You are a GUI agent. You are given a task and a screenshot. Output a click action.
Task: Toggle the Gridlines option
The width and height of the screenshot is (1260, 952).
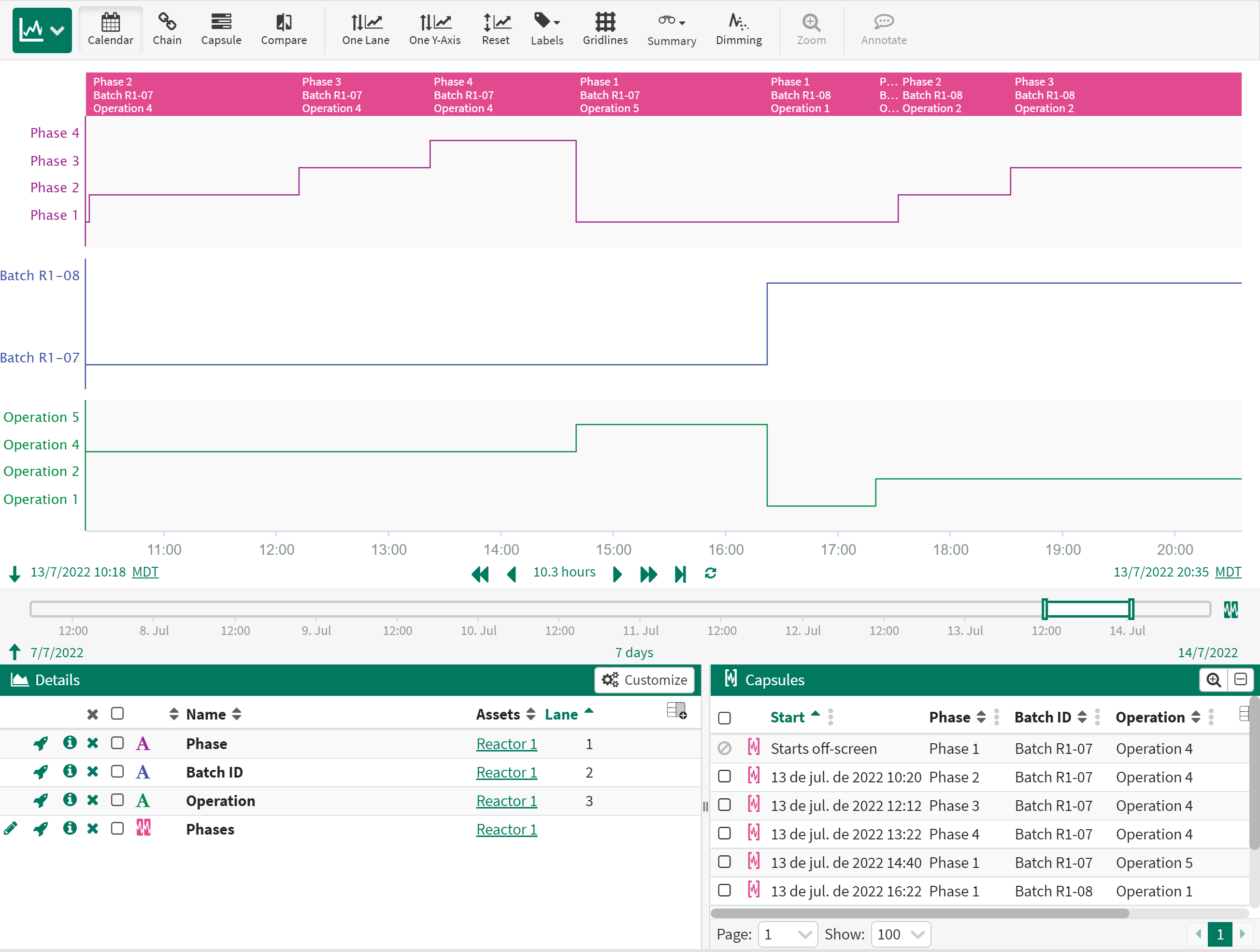(604, 29)
